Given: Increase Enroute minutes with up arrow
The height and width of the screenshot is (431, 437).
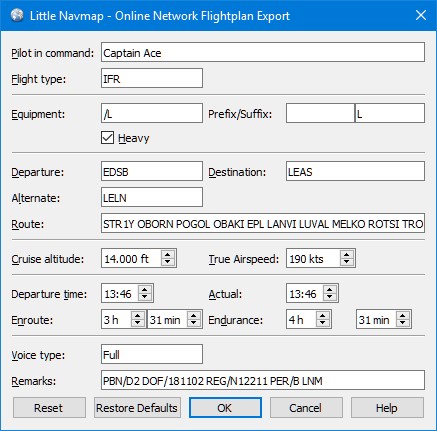Looking at the screenshot, I should point(194,315).
